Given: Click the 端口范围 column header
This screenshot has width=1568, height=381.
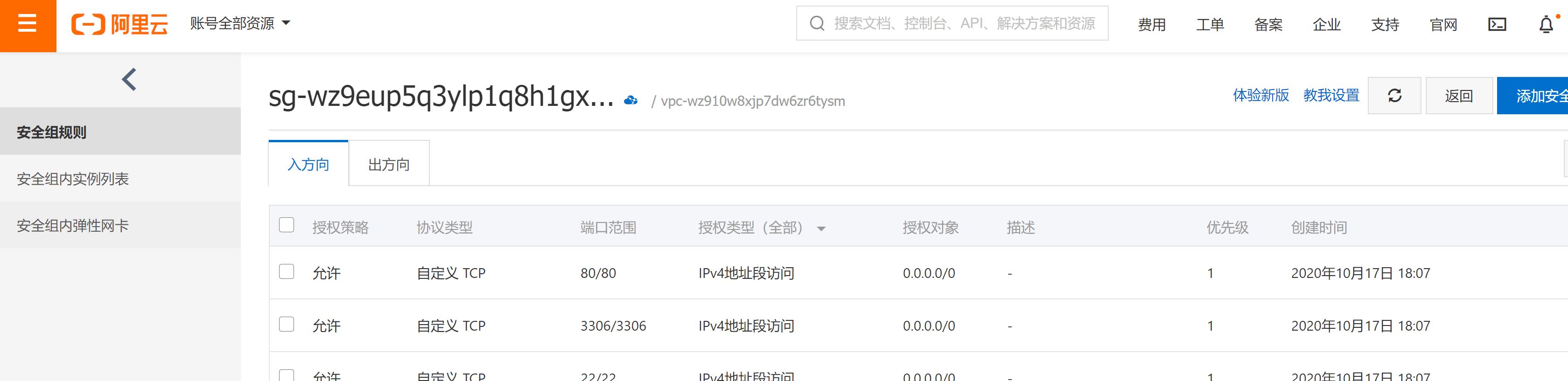Looking at the screenshot, I should (608, 228).
